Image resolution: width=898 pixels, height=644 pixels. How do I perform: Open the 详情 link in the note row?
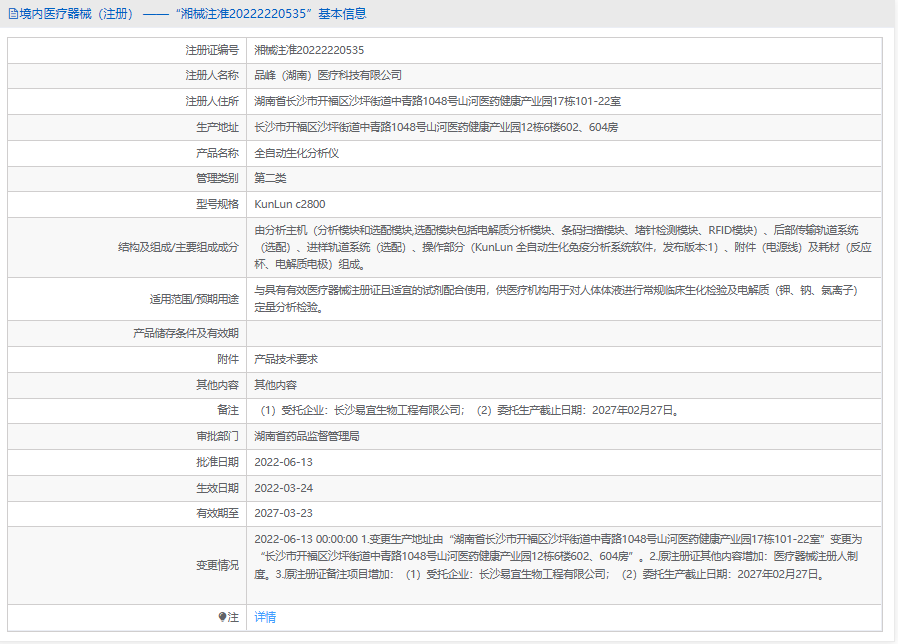[x=265, y=617]
